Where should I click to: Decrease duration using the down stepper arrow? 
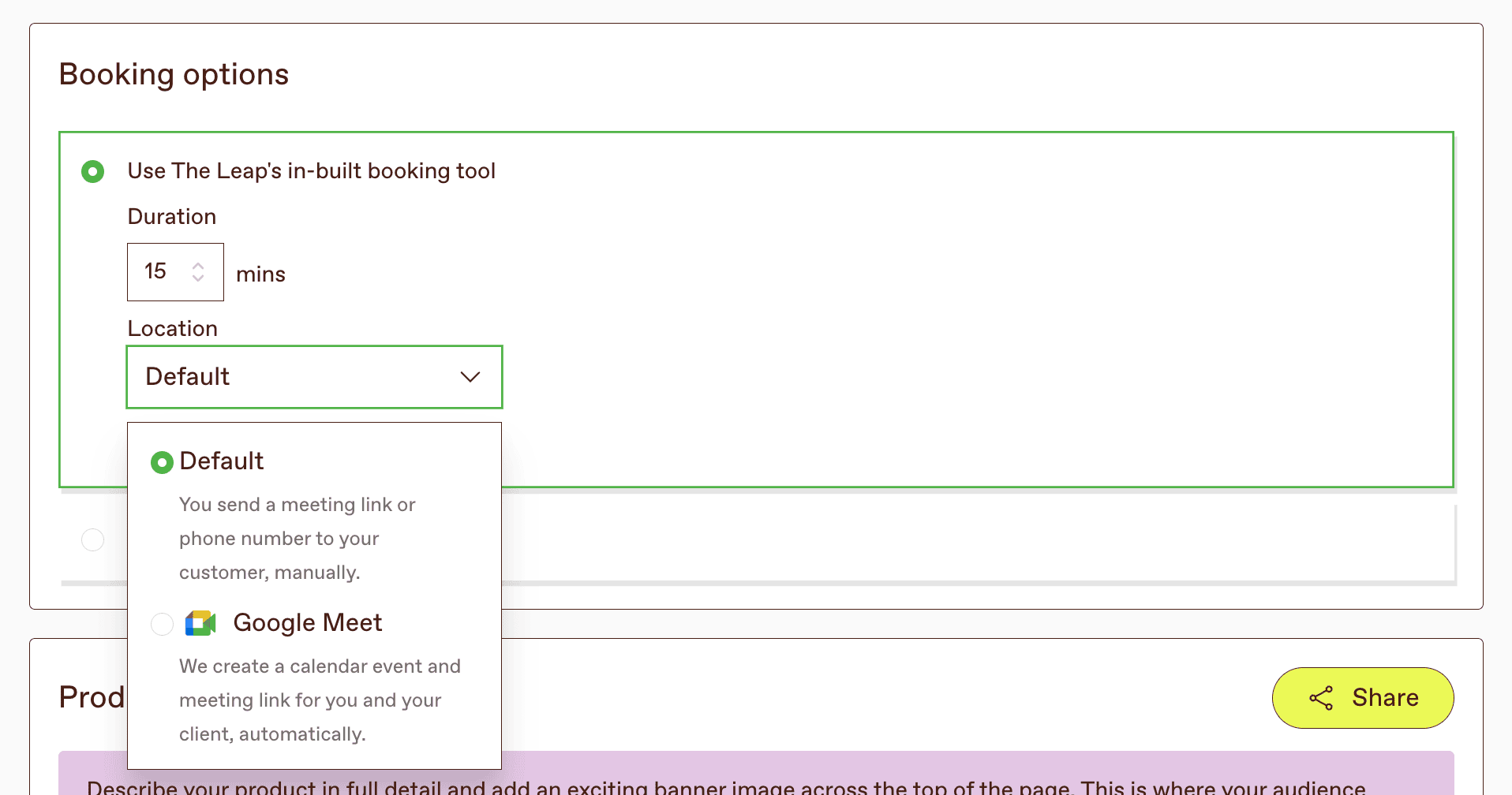[199, 278]
